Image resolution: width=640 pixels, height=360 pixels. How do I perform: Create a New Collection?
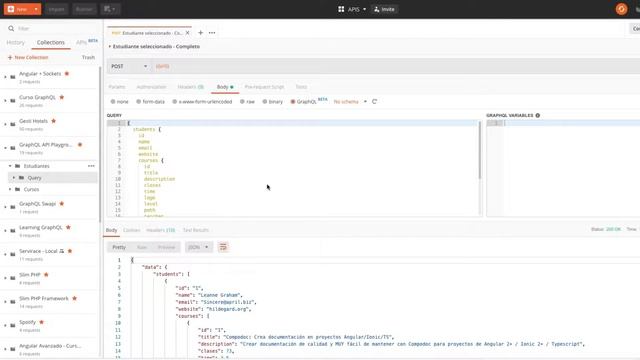(28, 58)
